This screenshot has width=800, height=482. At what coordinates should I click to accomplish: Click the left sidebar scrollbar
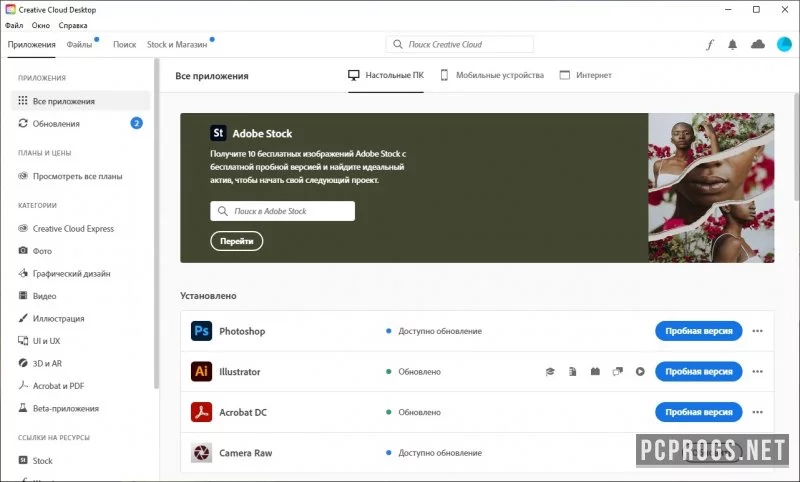click(x=157, y=223)
